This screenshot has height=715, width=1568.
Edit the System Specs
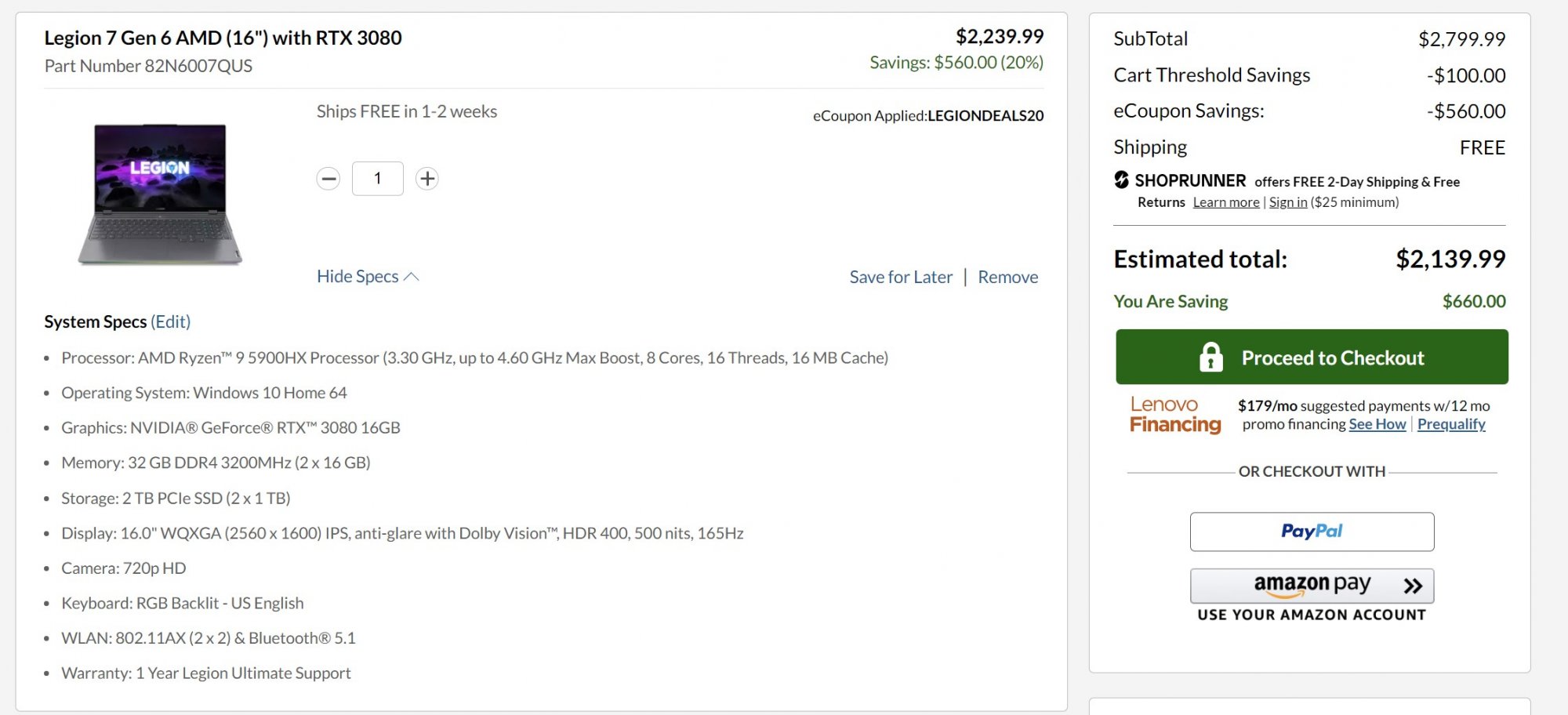(171, 321)
